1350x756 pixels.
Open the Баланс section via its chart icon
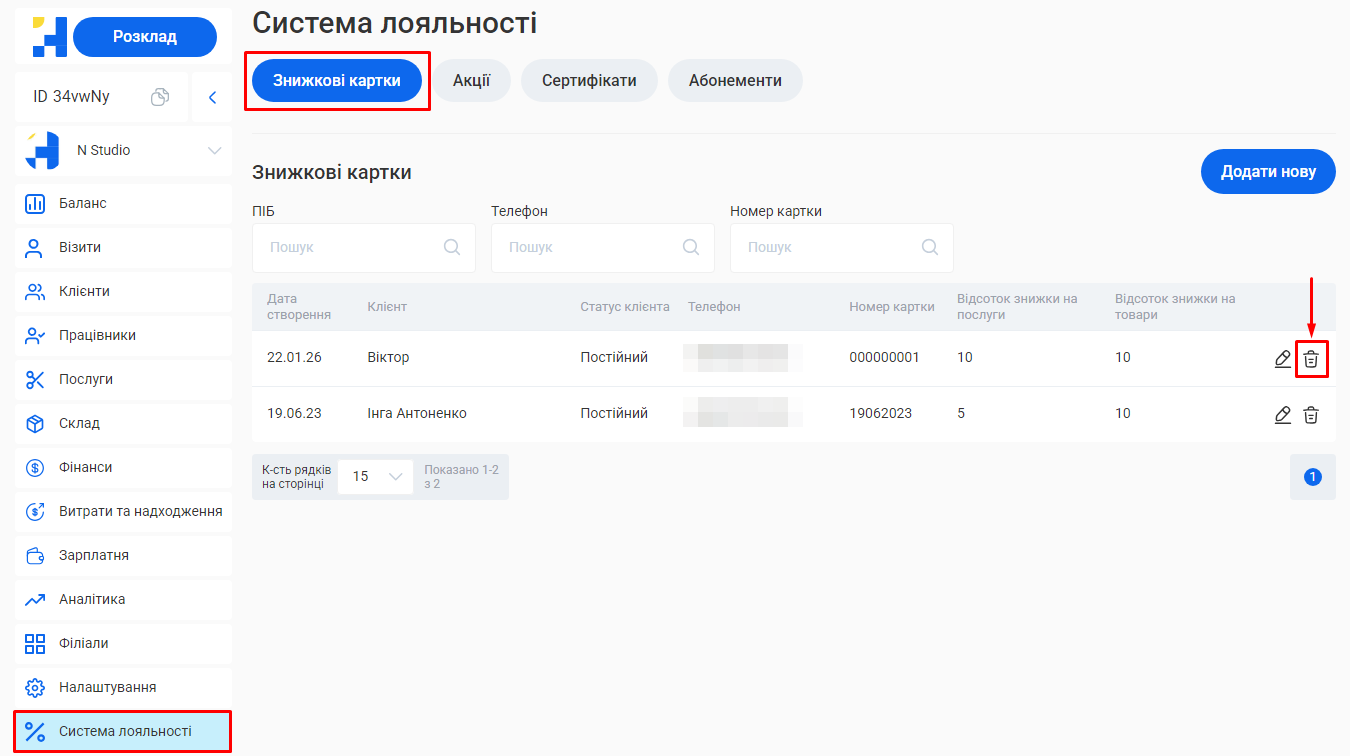pyautogui.click(x=35, y=204)
